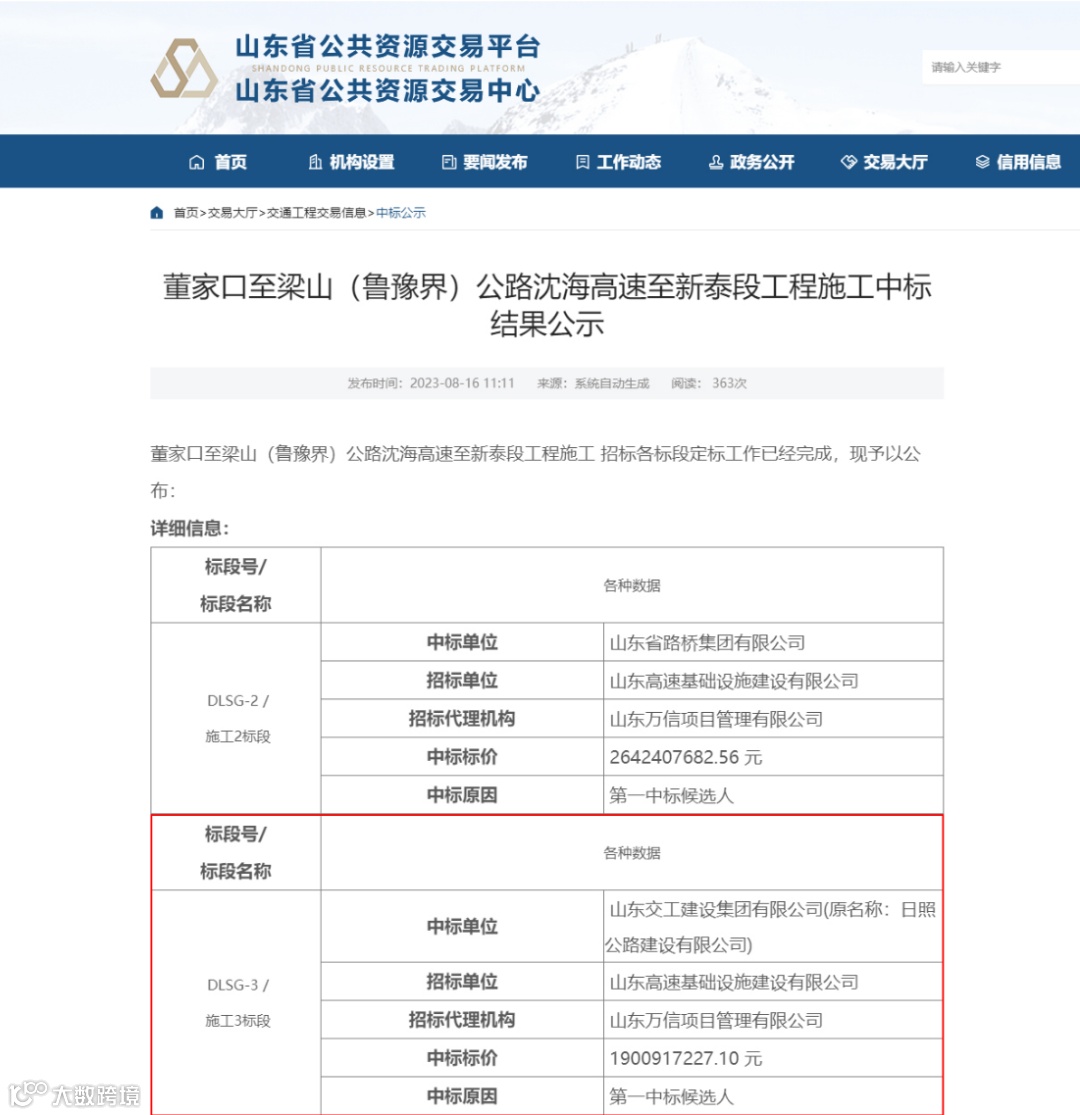Click 山东万信项目管理有限公司 in DLSG-2 section
The image size is (1080, 1115).
[716, 719]
